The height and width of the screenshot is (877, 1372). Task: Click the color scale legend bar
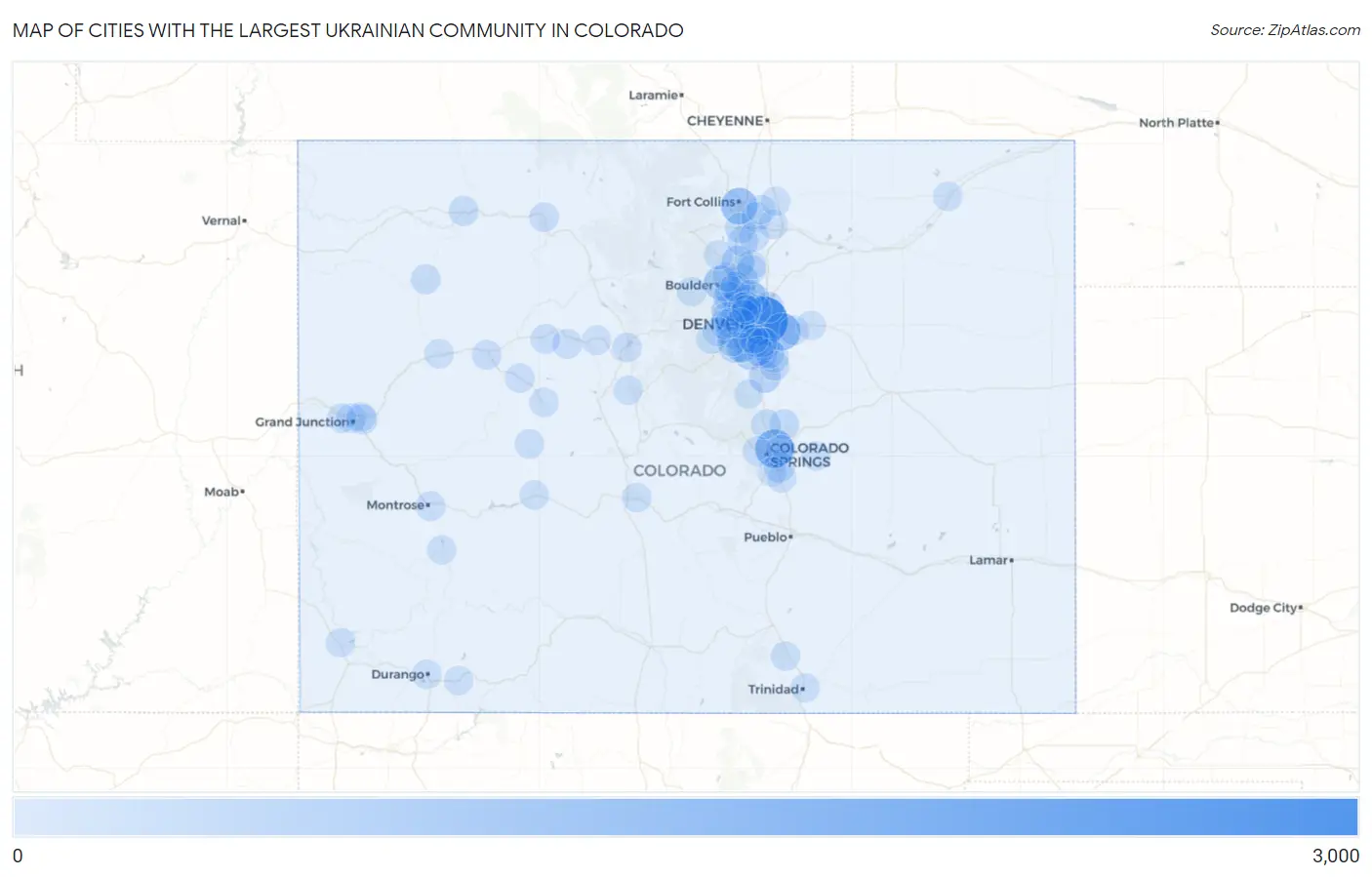[685, 817]
